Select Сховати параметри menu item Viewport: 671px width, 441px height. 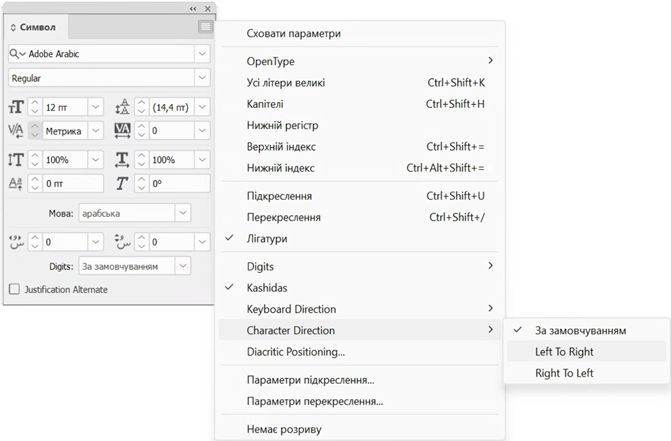point(359,33)
